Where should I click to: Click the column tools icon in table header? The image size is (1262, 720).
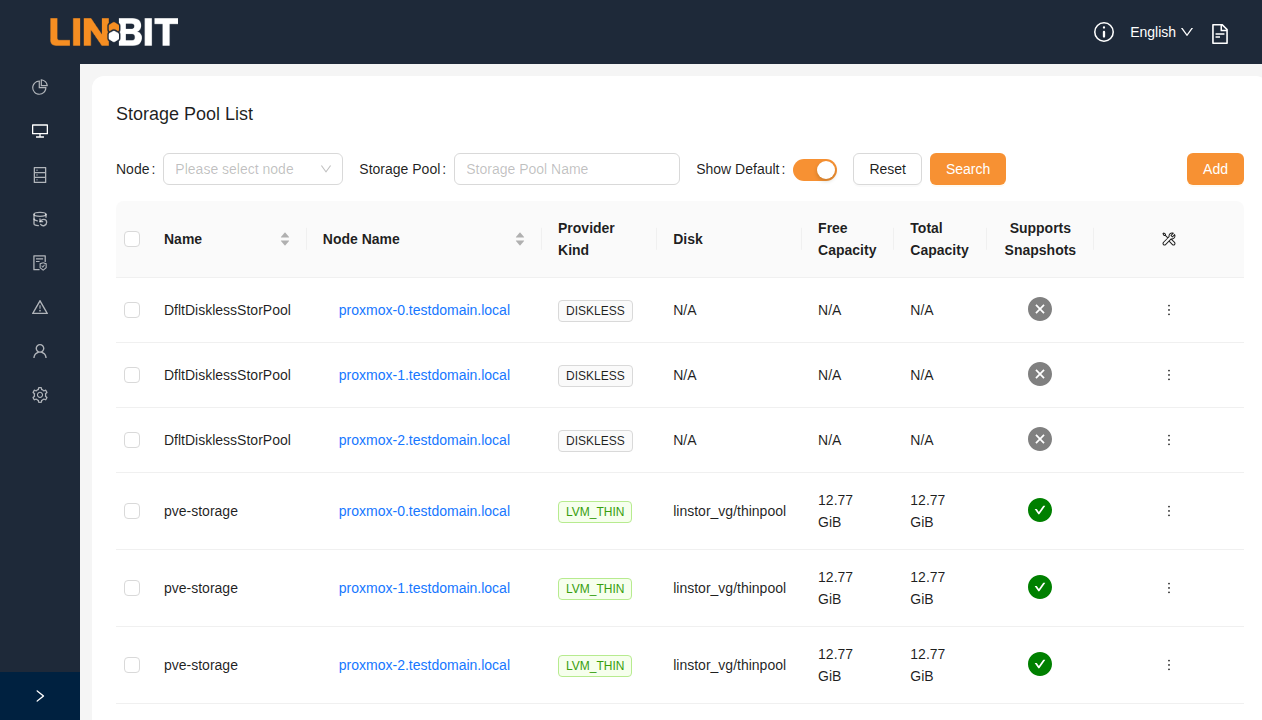pos(1169,239)
